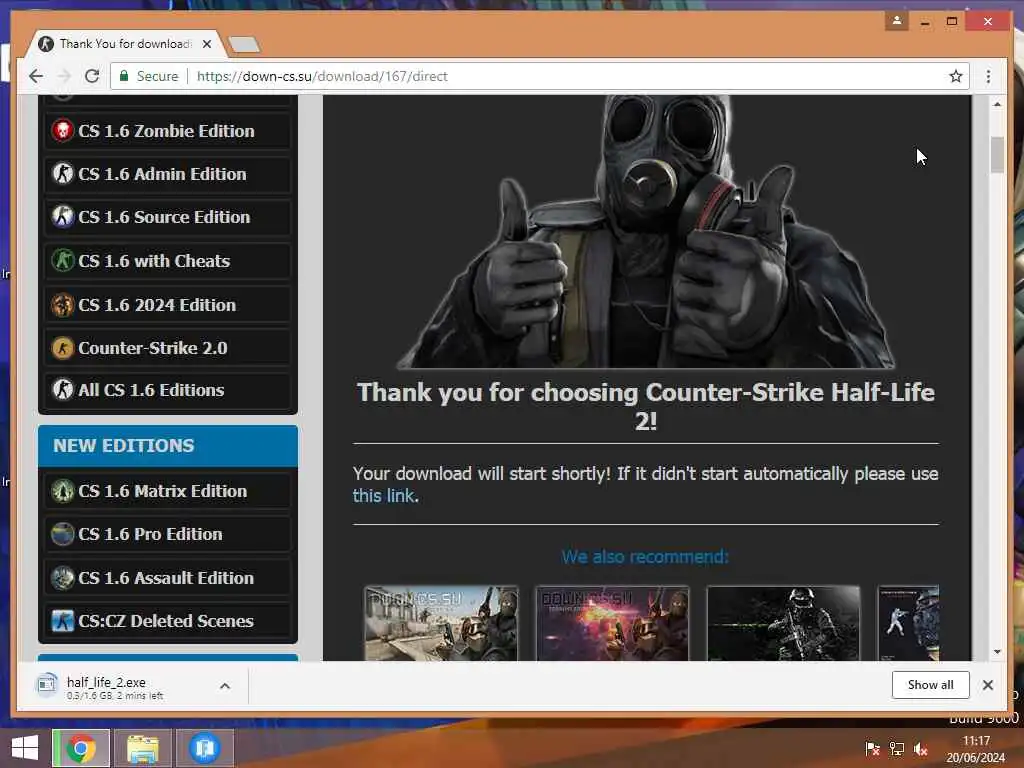The width and height of the screenshot is (1024, 768).
Task: Open the Chrome three-dot menu
Action: (988, 76)
